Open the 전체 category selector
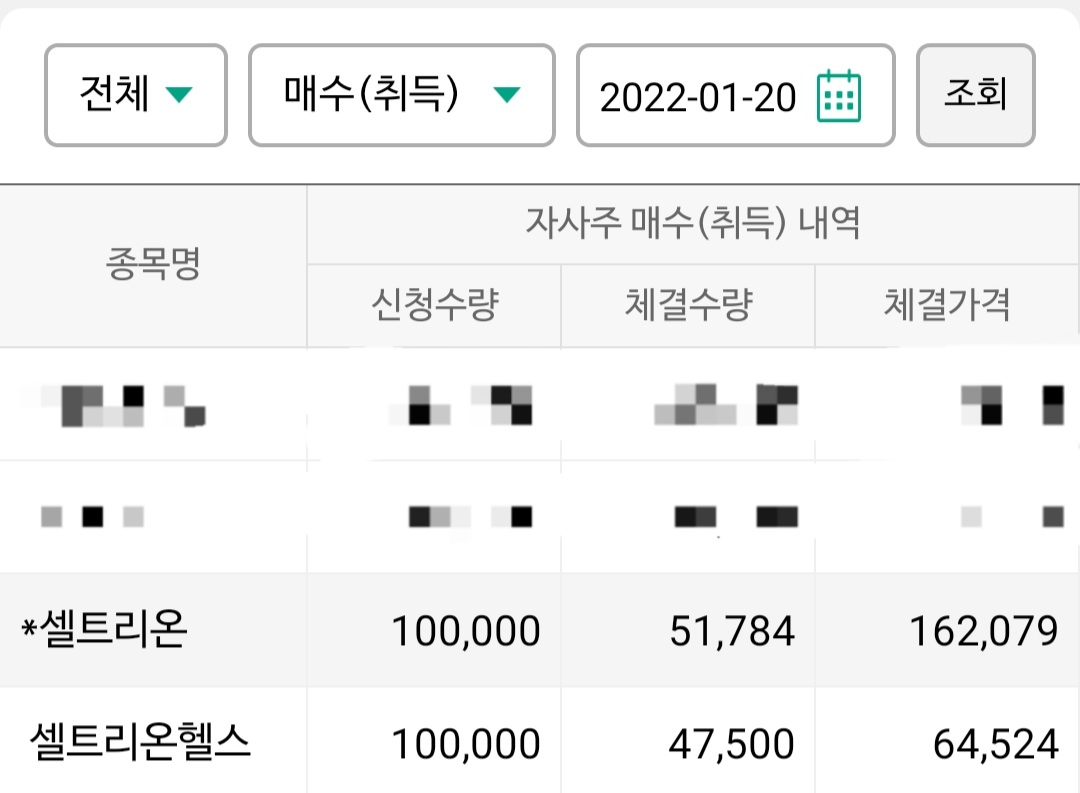 [x=136, y=95]
